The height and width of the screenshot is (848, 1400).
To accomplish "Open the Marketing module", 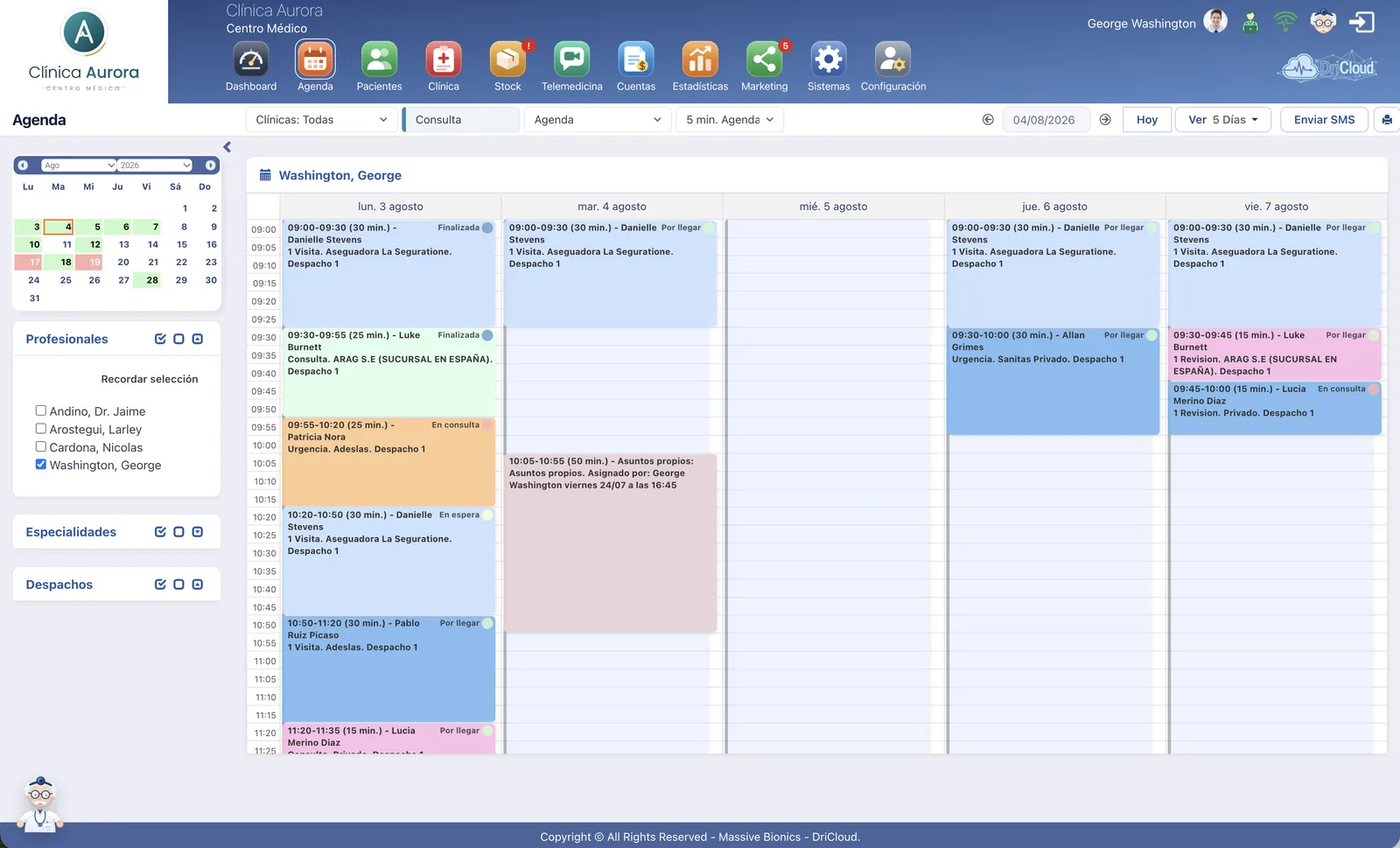I will 764,67.
